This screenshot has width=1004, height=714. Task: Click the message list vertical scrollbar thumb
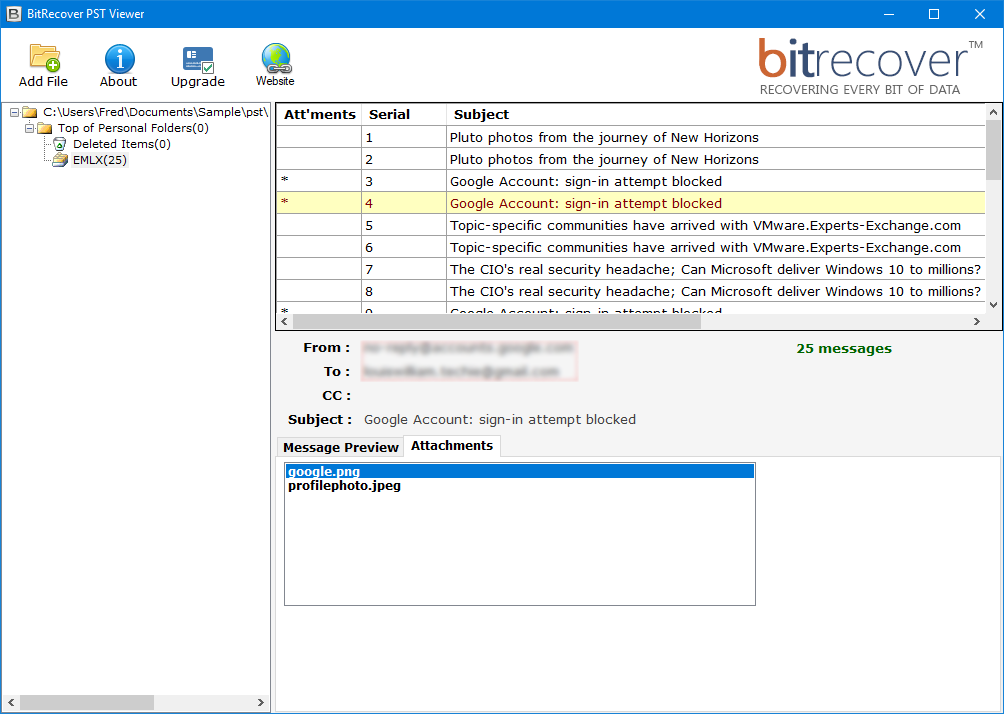pyautogui.click(x=993, y=150)
